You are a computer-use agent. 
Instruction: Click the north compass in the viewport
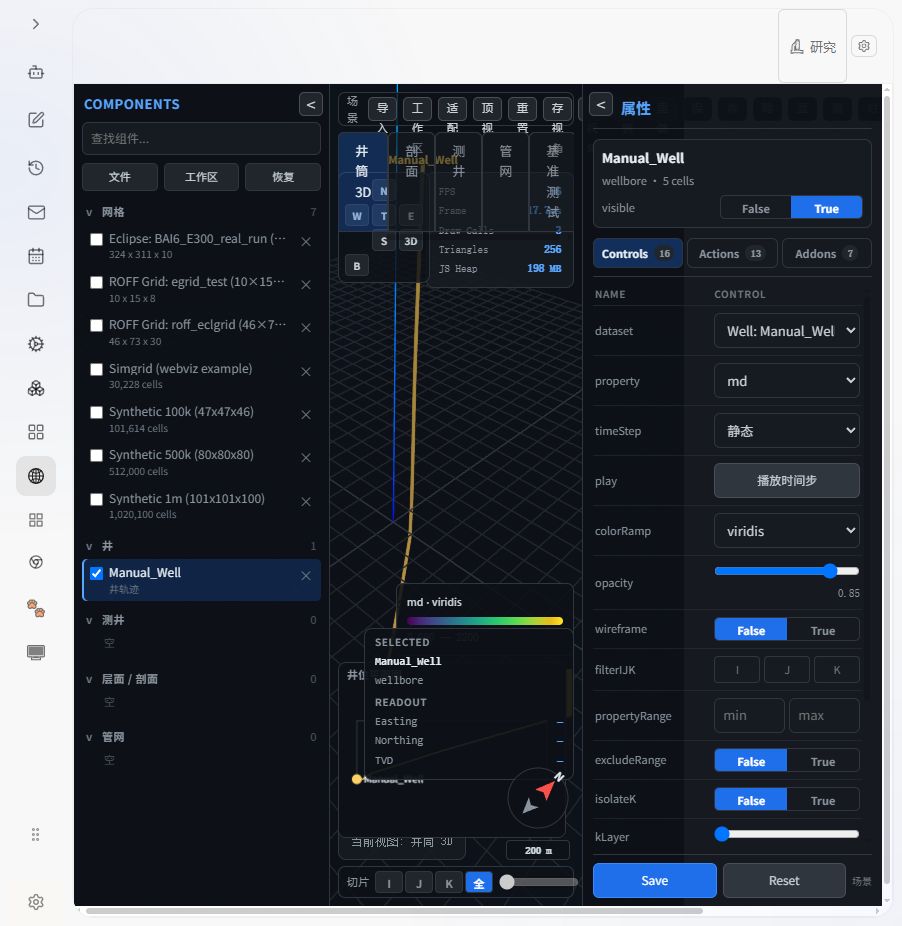click(538, 798)
